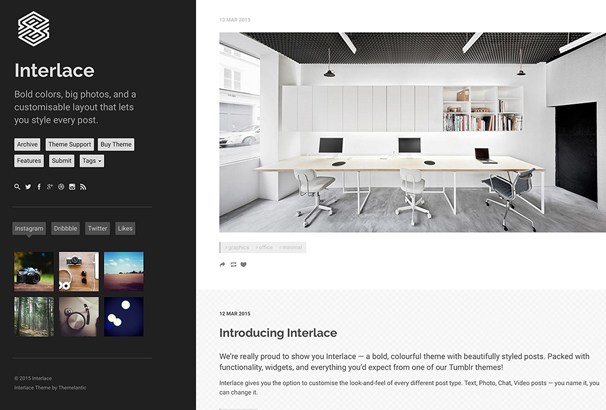Click the search magnifier icon in sidebar
Screen dimensions: 606x410
point(17,187)
